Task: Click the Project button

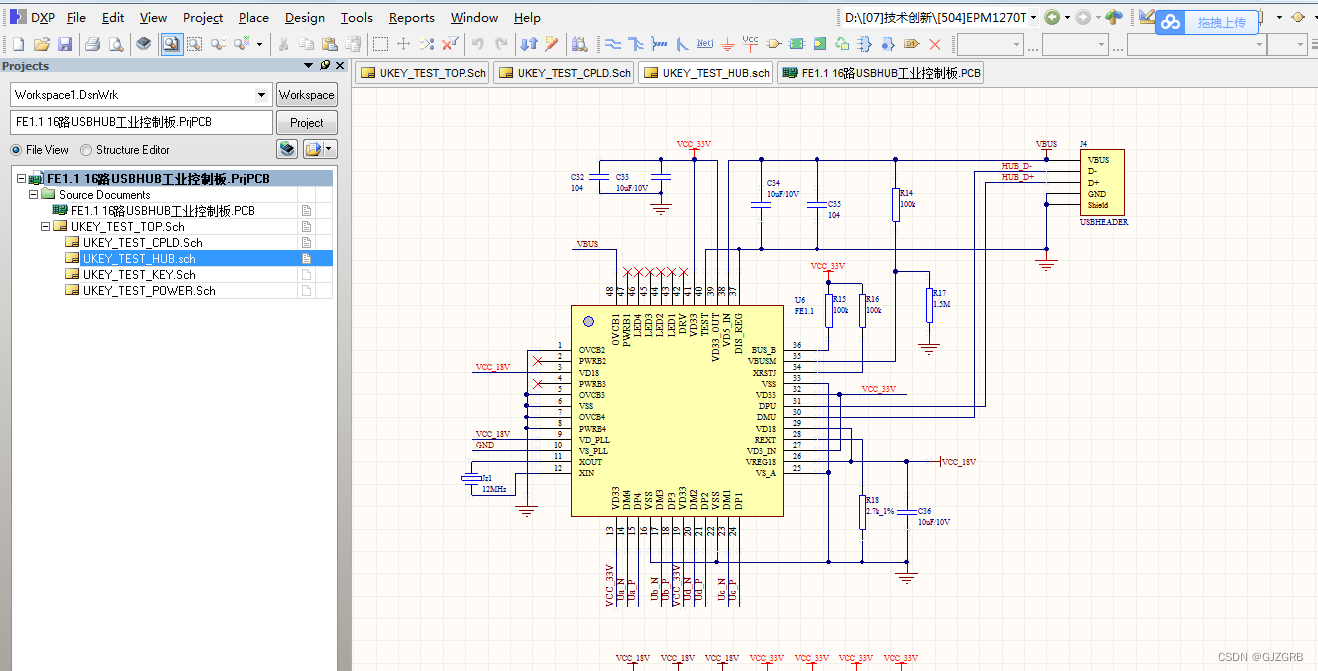Action: click(306, 122)
